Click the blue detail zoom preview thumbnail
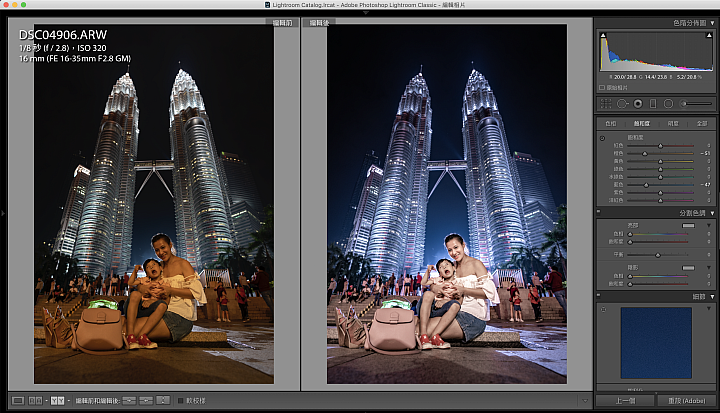720x413 pixels. [x=656, y=343]
